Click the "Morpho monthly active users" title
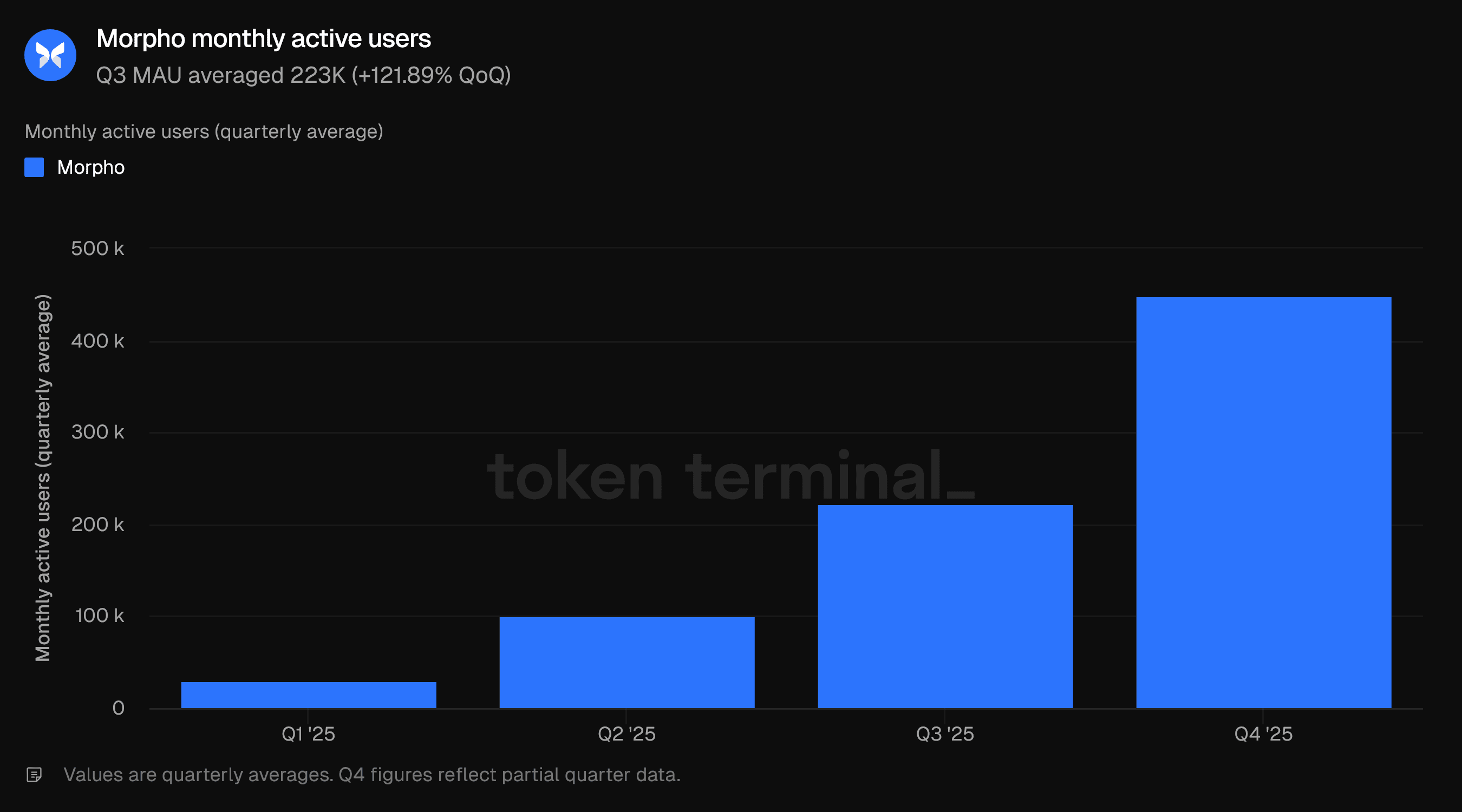 (x=263, y=38)
